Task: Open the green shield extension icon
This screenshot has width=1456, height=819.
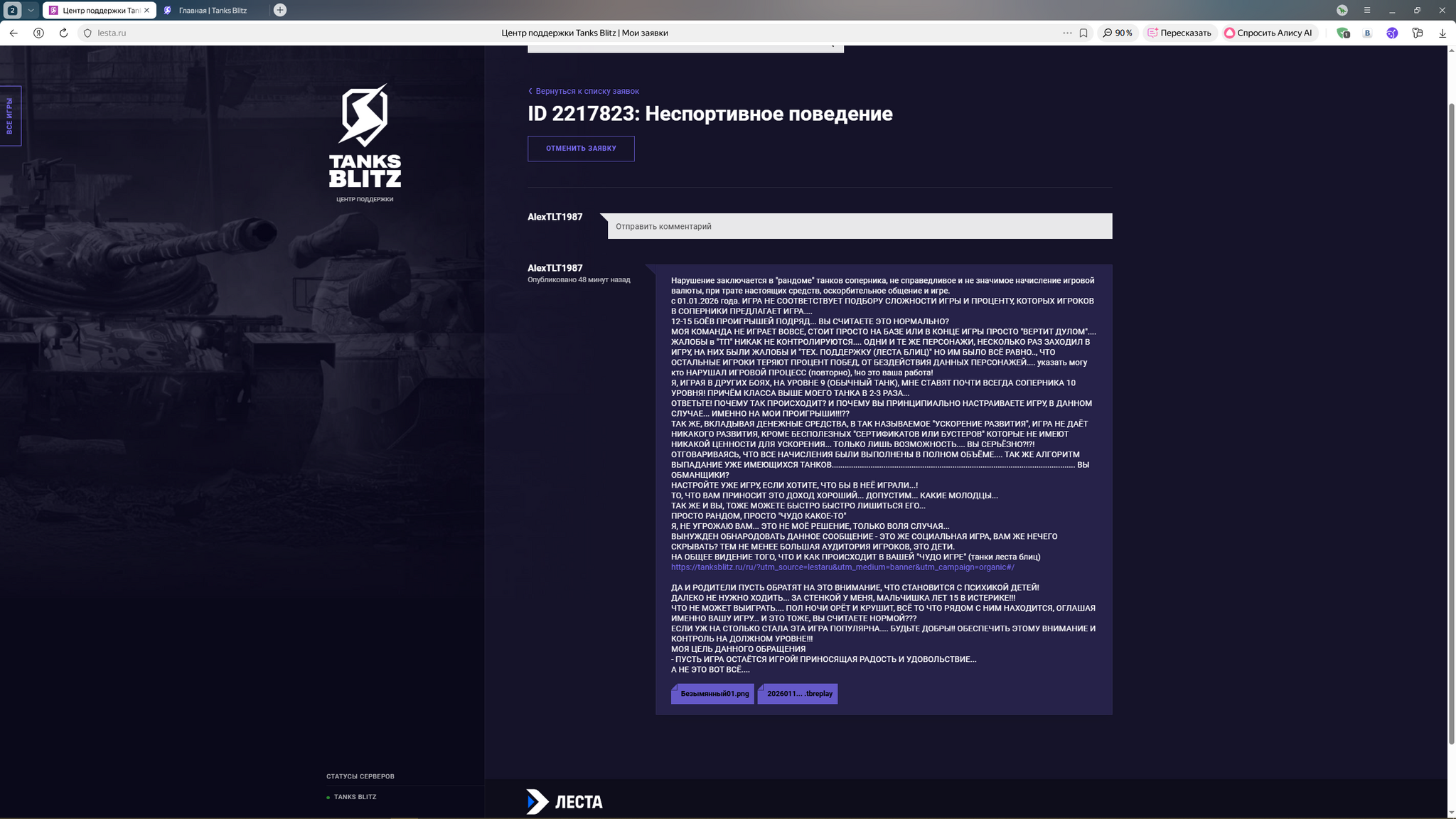Action: [x=1343, y=33]
